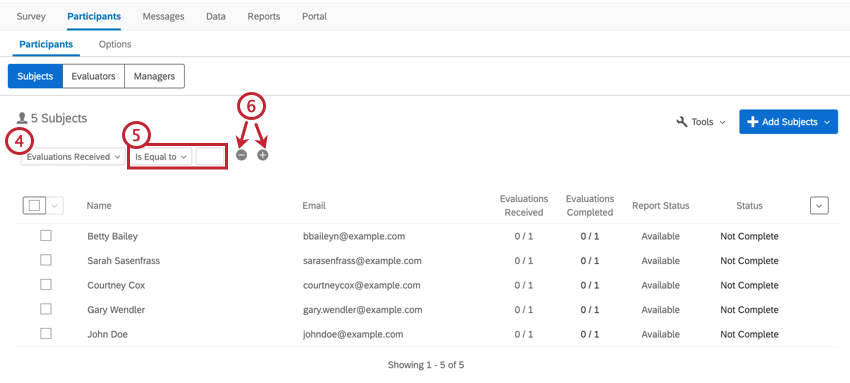This screenshot has width=850, height=383.
Task: Select the name Betty Bailey
Action: click(x=112, y=236)
